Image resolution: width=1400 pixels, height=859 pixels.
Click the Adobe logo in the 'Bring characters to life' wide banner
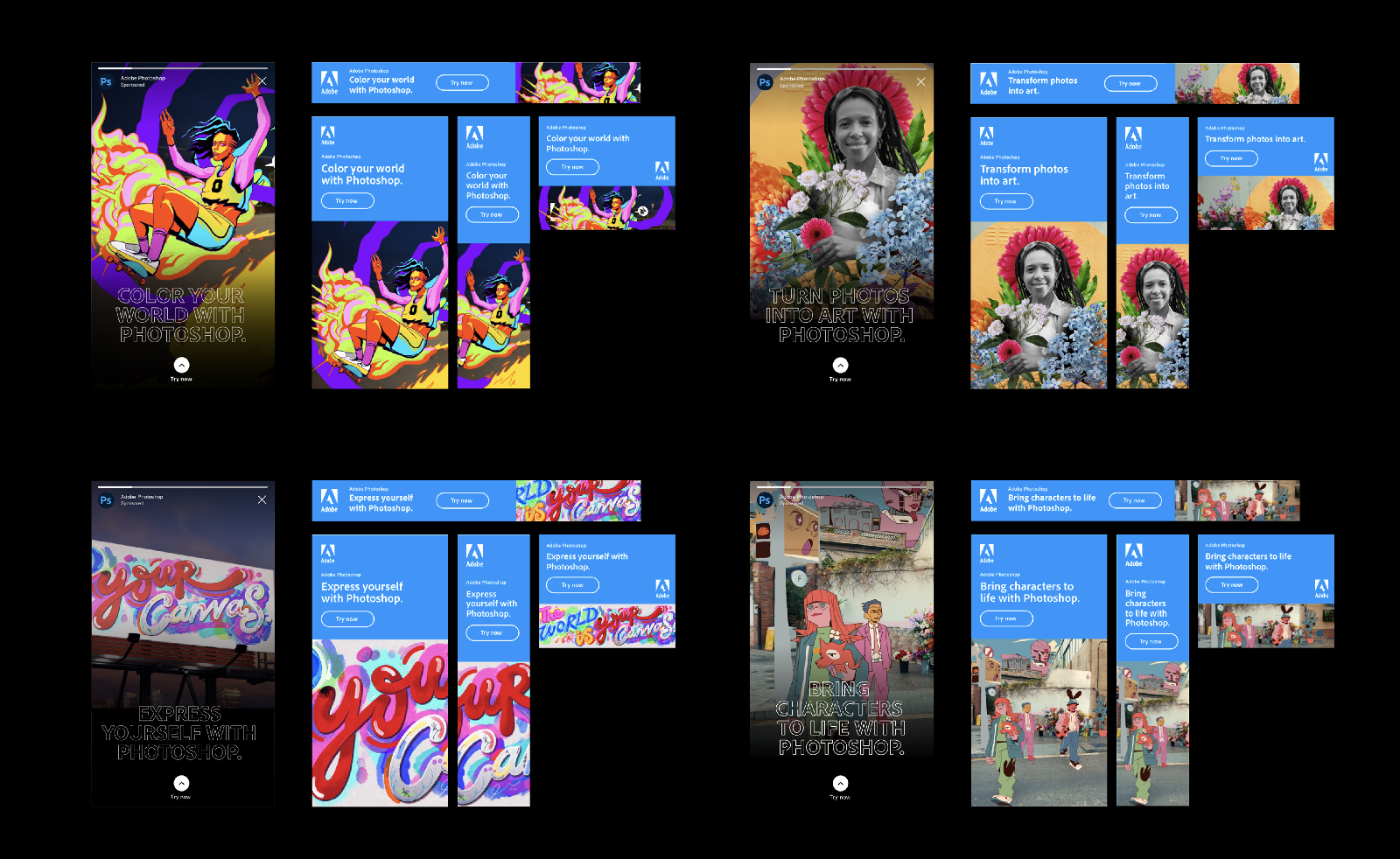988,500
